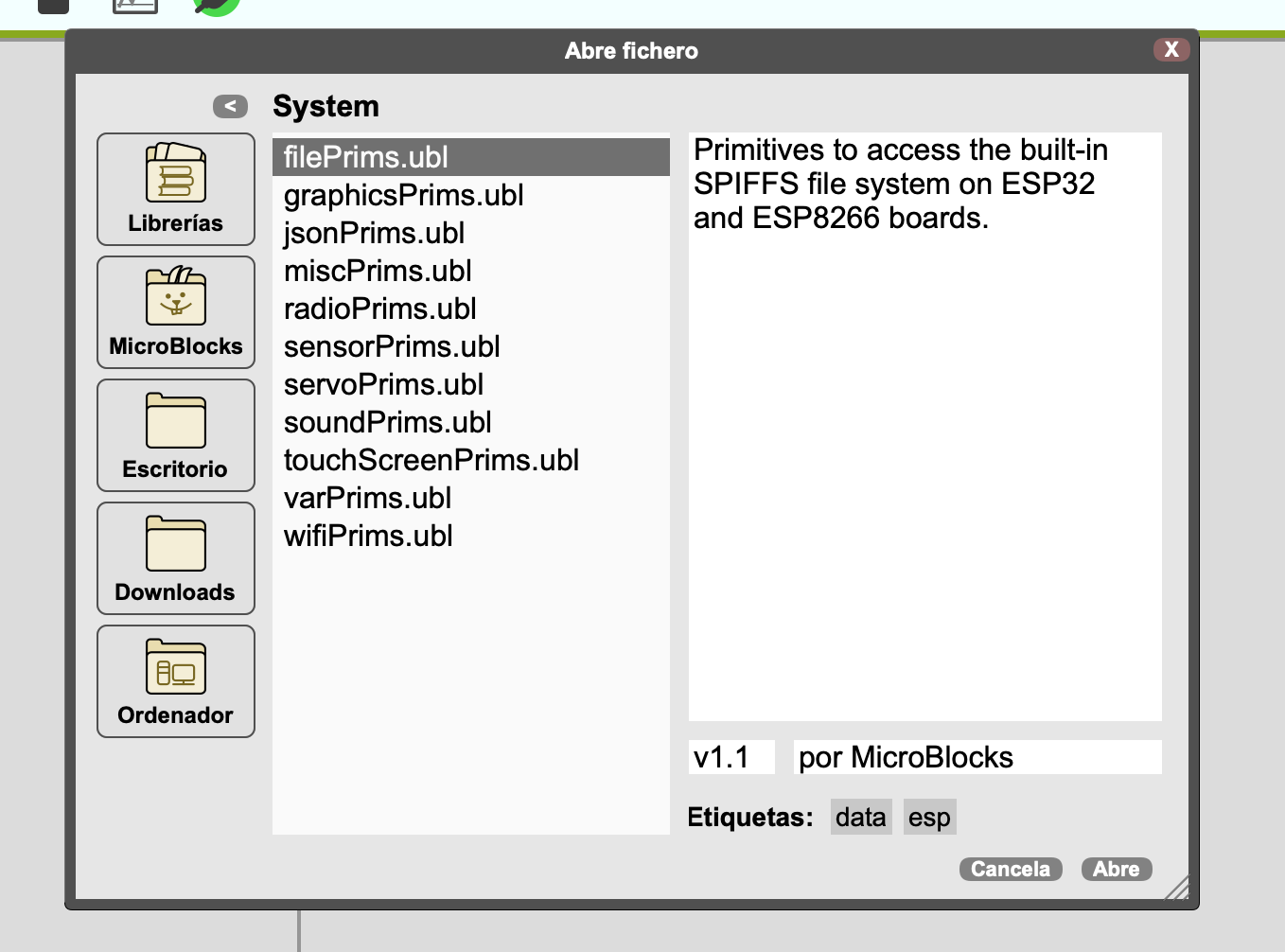Click the Cancela button
Viewport: 1285px width, 952px height.
[x=1010, y=869]
